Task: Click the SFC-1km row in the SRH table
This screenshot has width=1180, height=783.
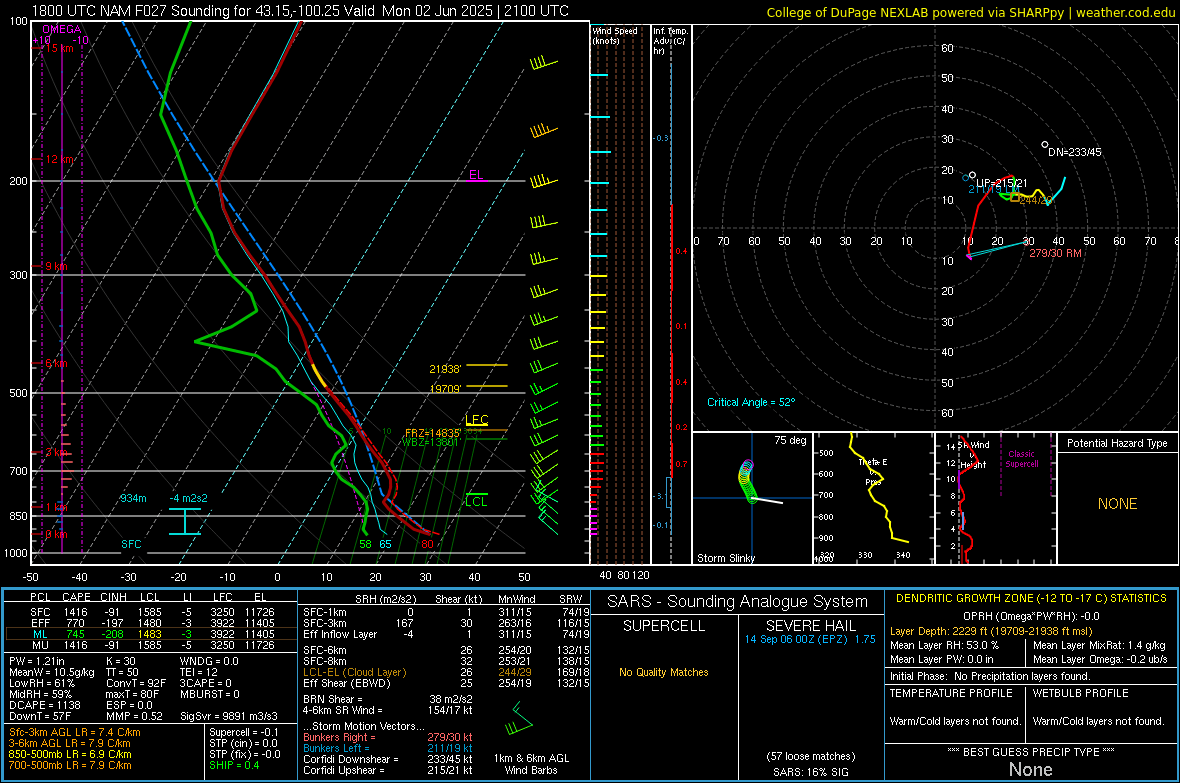Action: point(446,612)
